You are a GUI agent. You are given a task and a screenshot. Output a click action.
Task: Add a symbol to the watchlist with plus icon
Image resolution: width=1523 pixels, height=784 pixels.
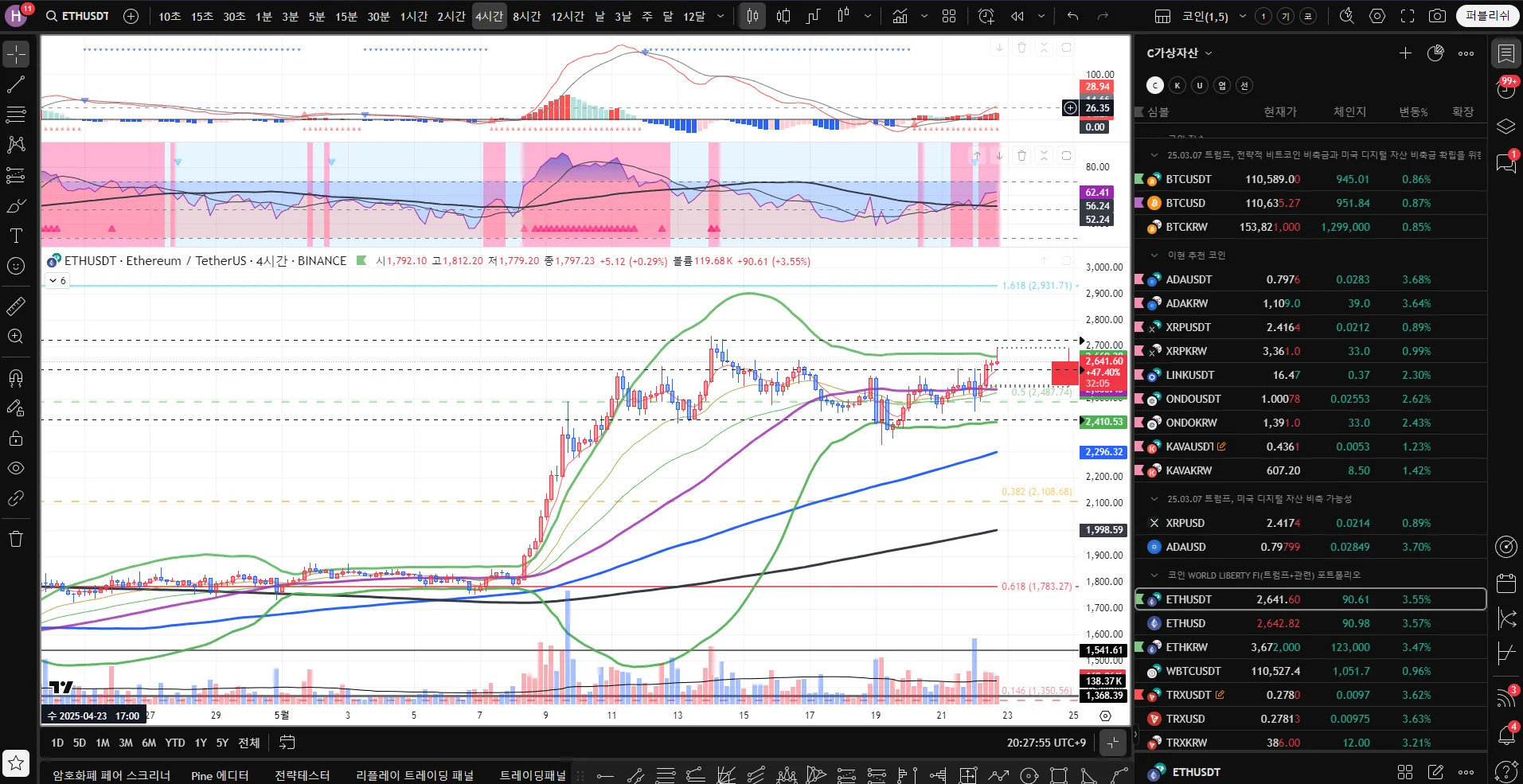tap(1405, 53)
